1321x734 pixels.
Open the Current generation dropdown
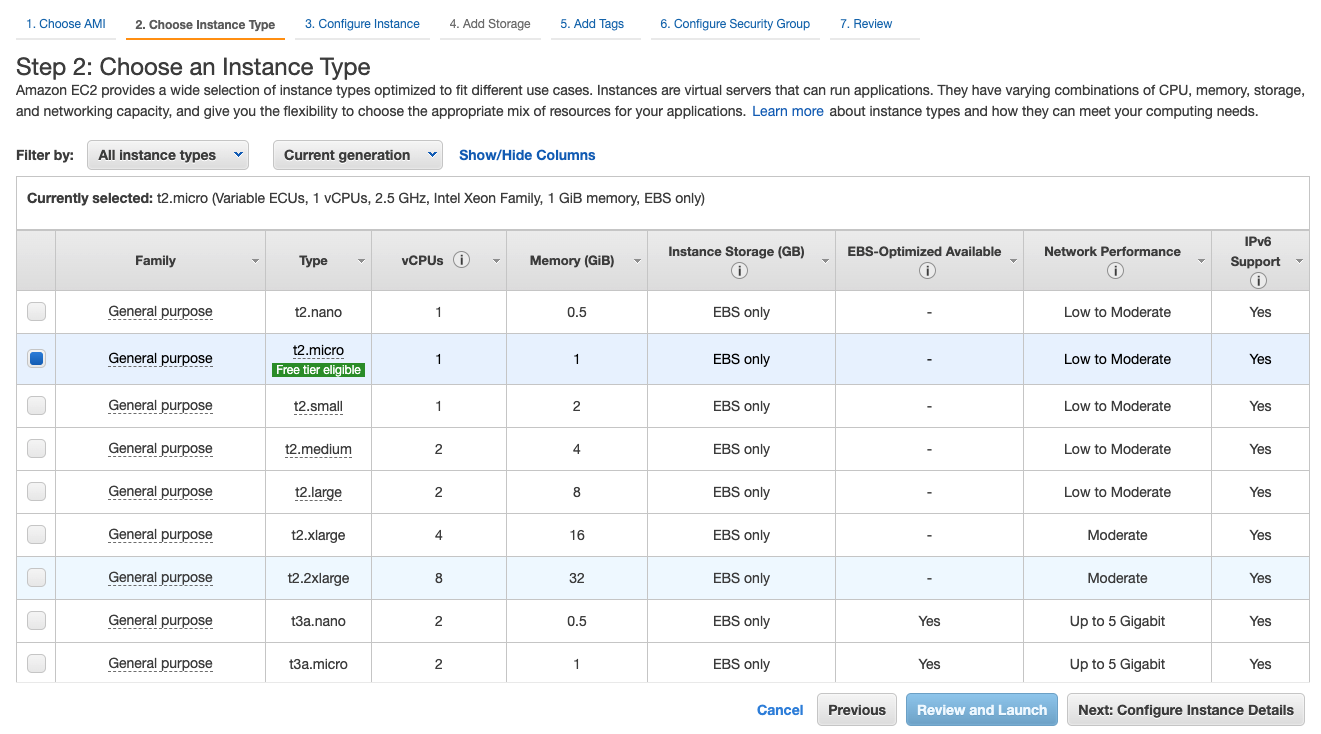click(357, 155)
